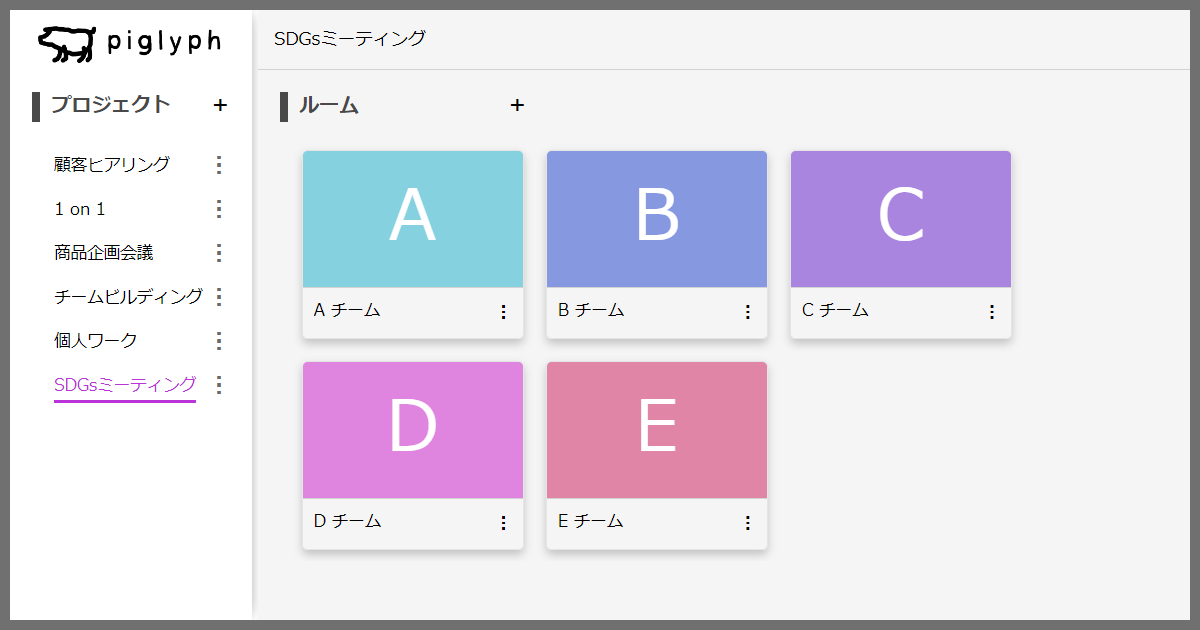Viewport: 1200px width, 630px height.
Task: Open the 1 on 1 project
Action: coord(80,209)
